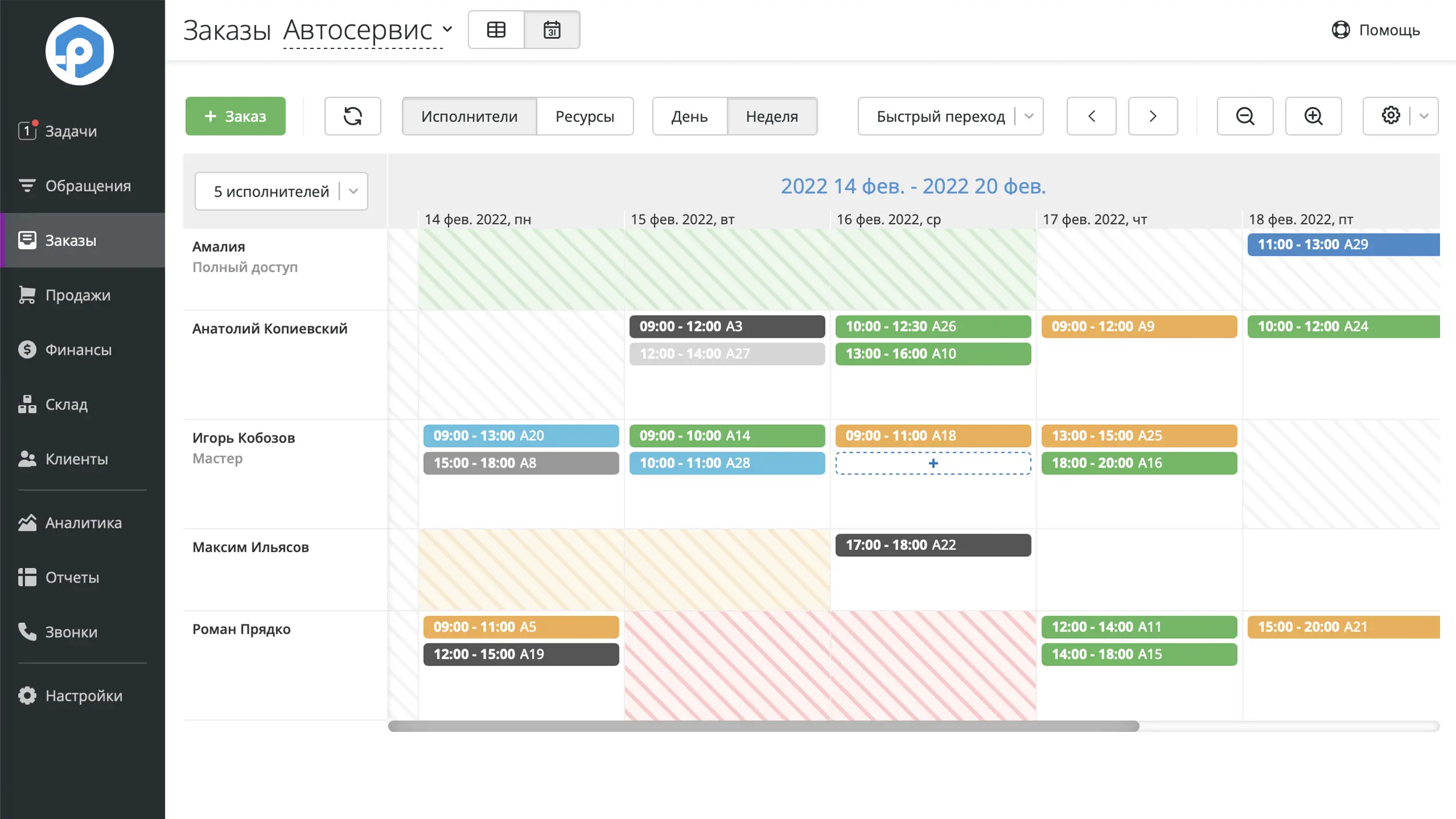Open Финансы in the sidebar
The width and height of the screenshot is (1456, 819).
[x=82, y=349]
